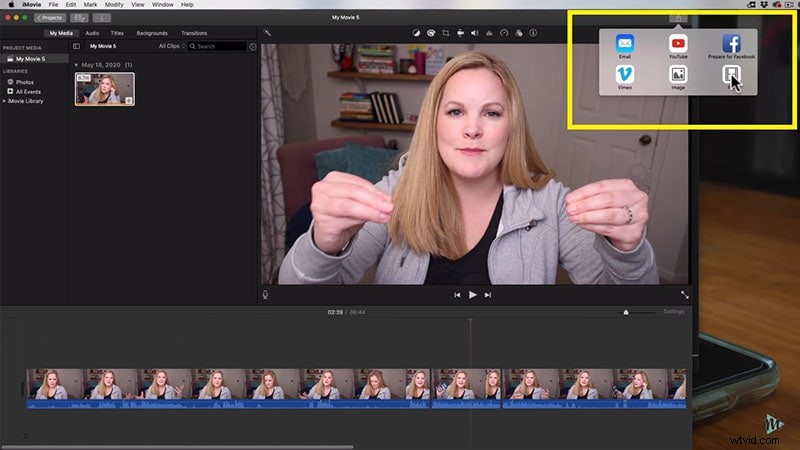Switch to Backgrounds tab

click(152, 33)
